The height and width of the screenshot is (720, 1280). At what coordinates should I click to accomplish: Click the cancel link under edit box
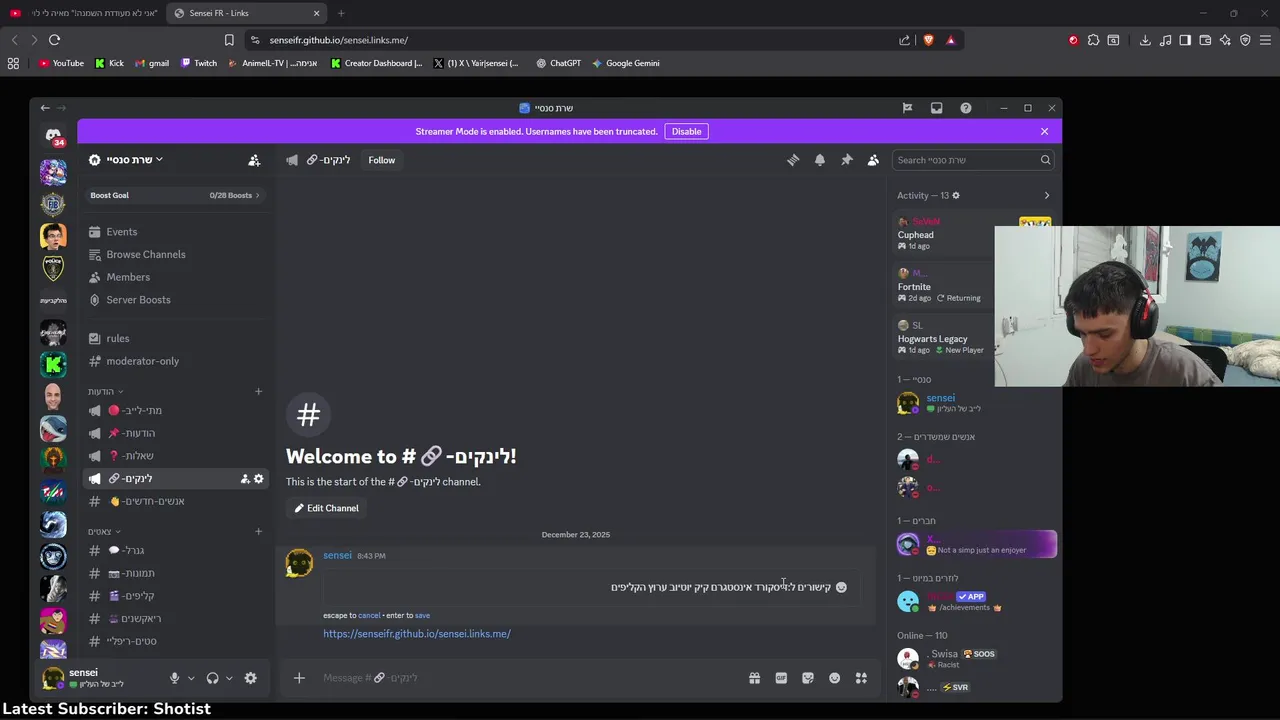coord(369,616)
